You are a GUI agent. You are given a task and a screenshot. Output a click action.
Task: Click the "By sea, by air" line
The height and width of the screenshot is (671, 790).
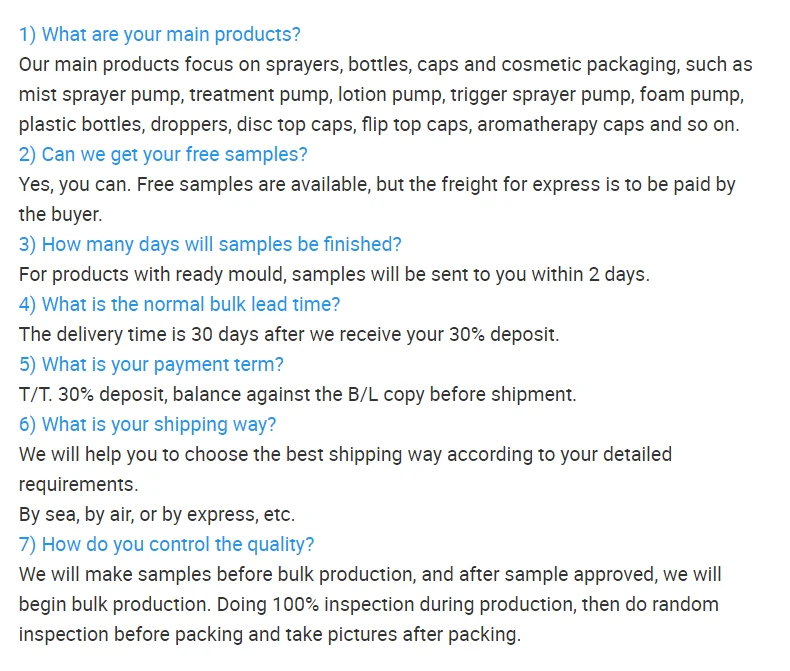(157, 515)
